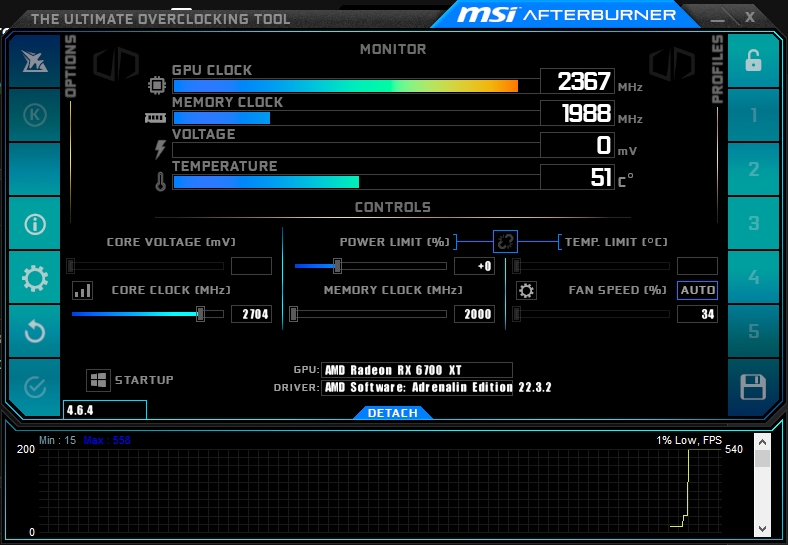Apply settings with the checkmark icon
This screenshot has height=545, width=788.
tap(34, 387)
